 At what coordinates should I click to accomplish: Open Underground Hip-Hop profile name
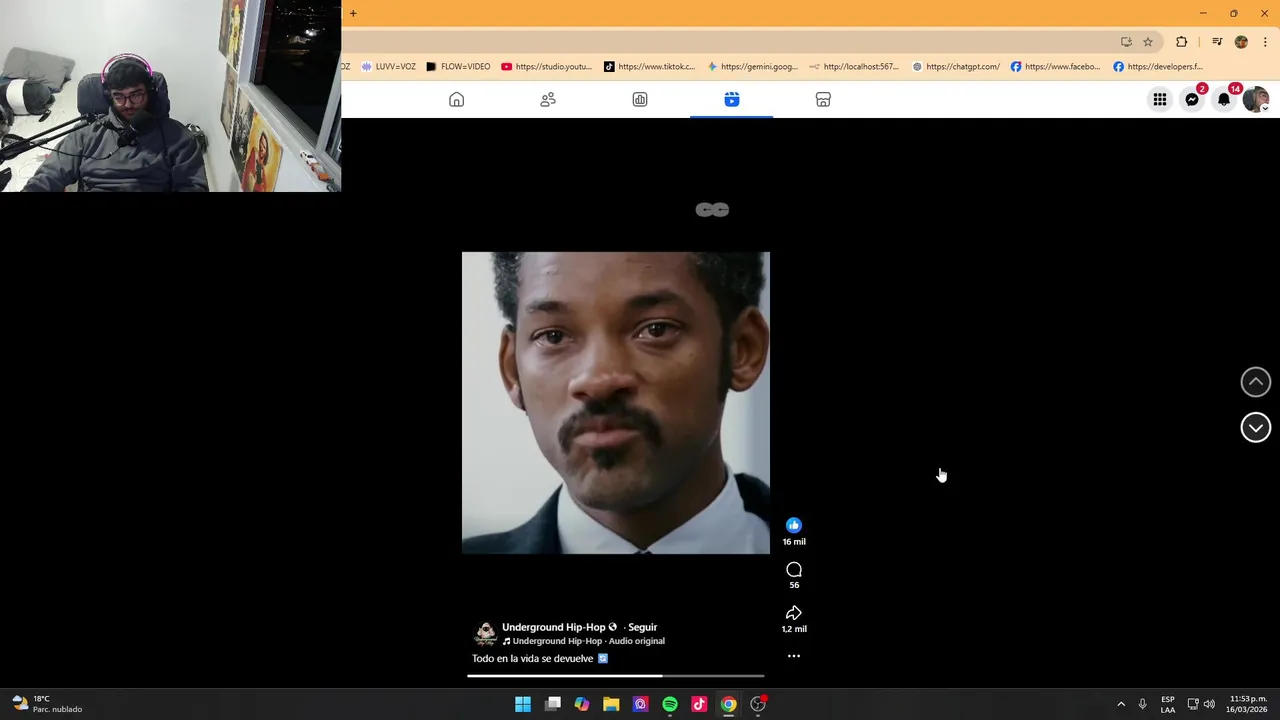pyautogui.click(x=553, y=627)
